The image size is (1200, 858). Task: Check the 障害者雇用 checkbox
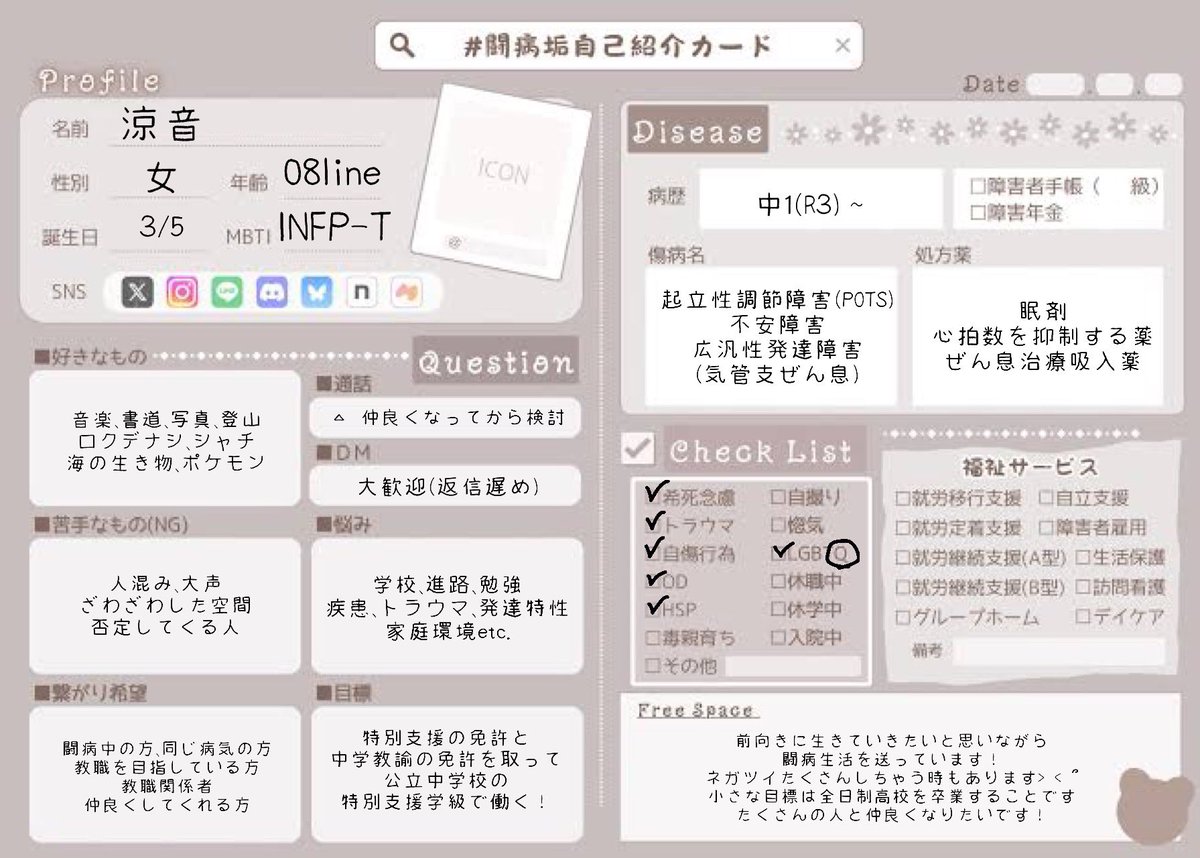pyautogui.click(x=1045, y=528)
